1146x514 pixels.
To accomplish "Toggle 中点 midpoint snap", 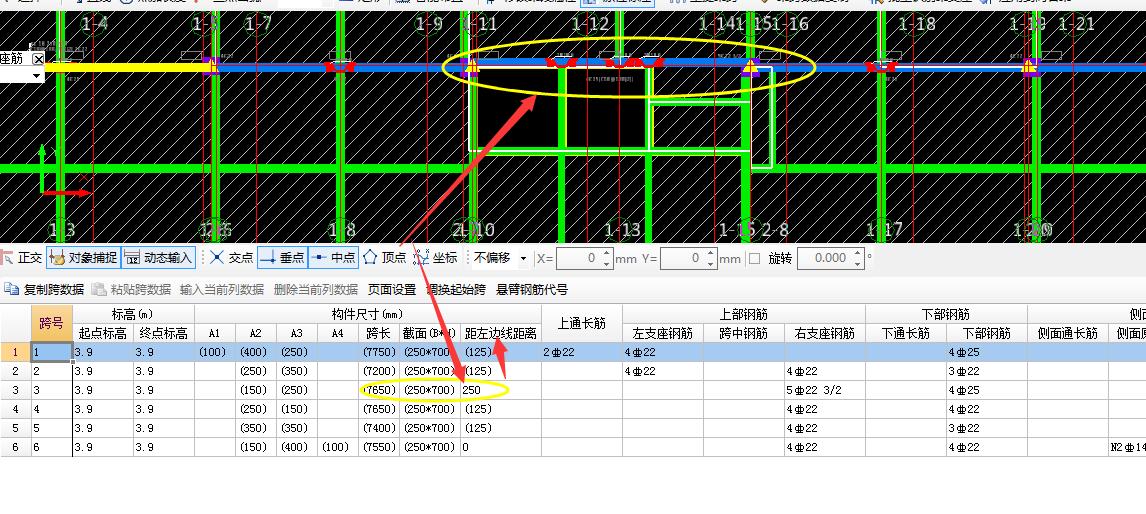I will click(x=333, y=257).
